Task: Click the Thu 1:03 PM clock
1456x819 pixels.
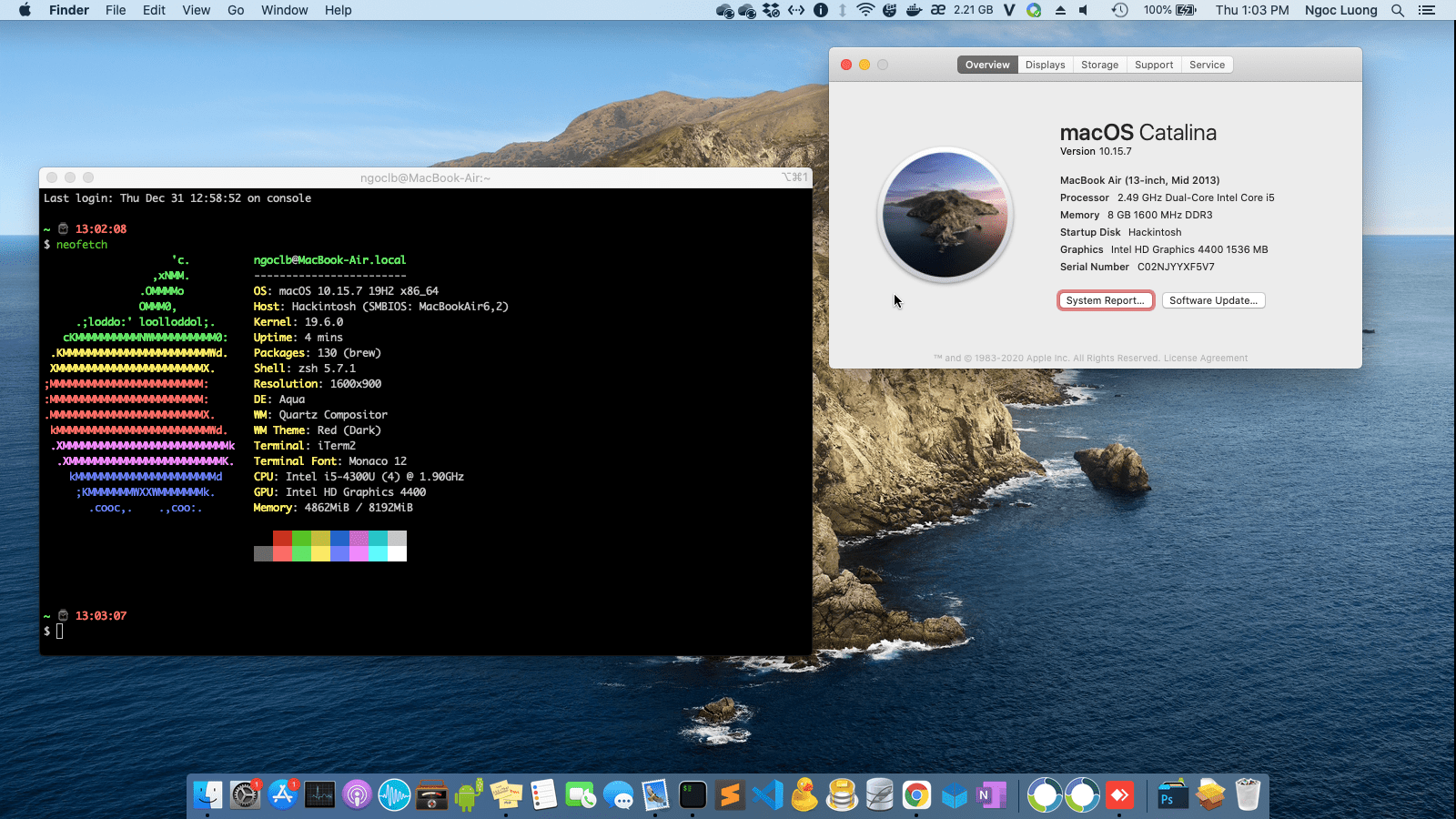Action: tap(1252, 10)
